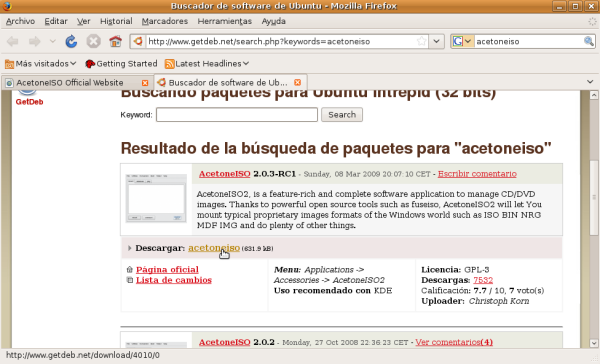Open the Ayuda menu
The height and width of the screenshot is (364, 600).
point(274,21)
